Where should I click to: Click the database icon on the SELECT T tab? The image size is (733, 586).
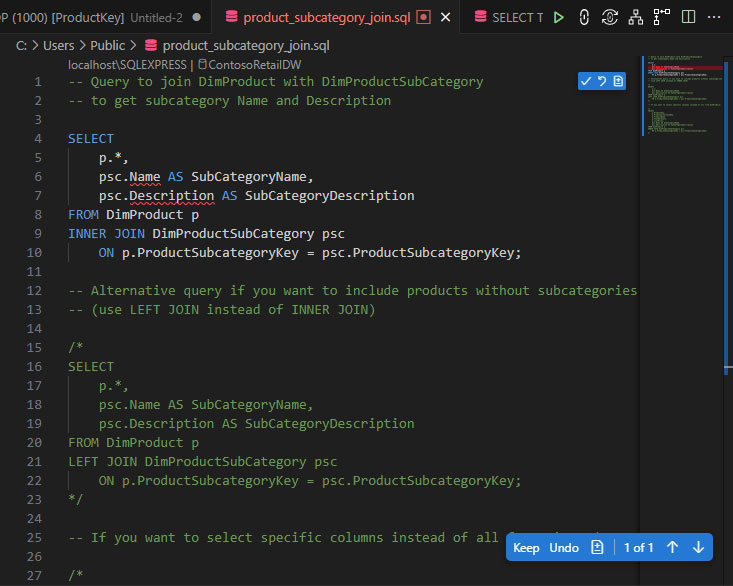pos(480,17)
